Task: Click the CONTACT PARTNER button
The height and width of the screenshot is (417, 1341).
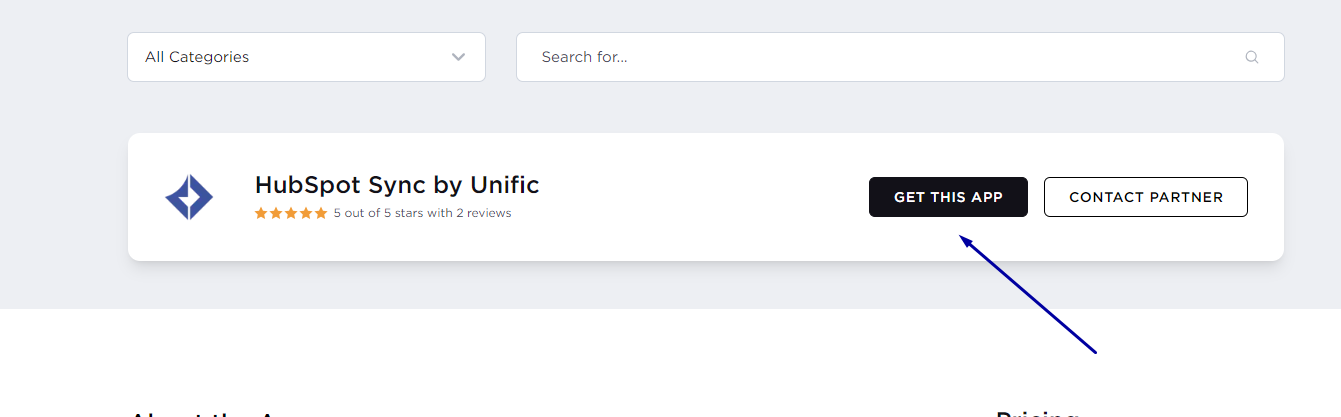Action: click(x=1146, y=197)
